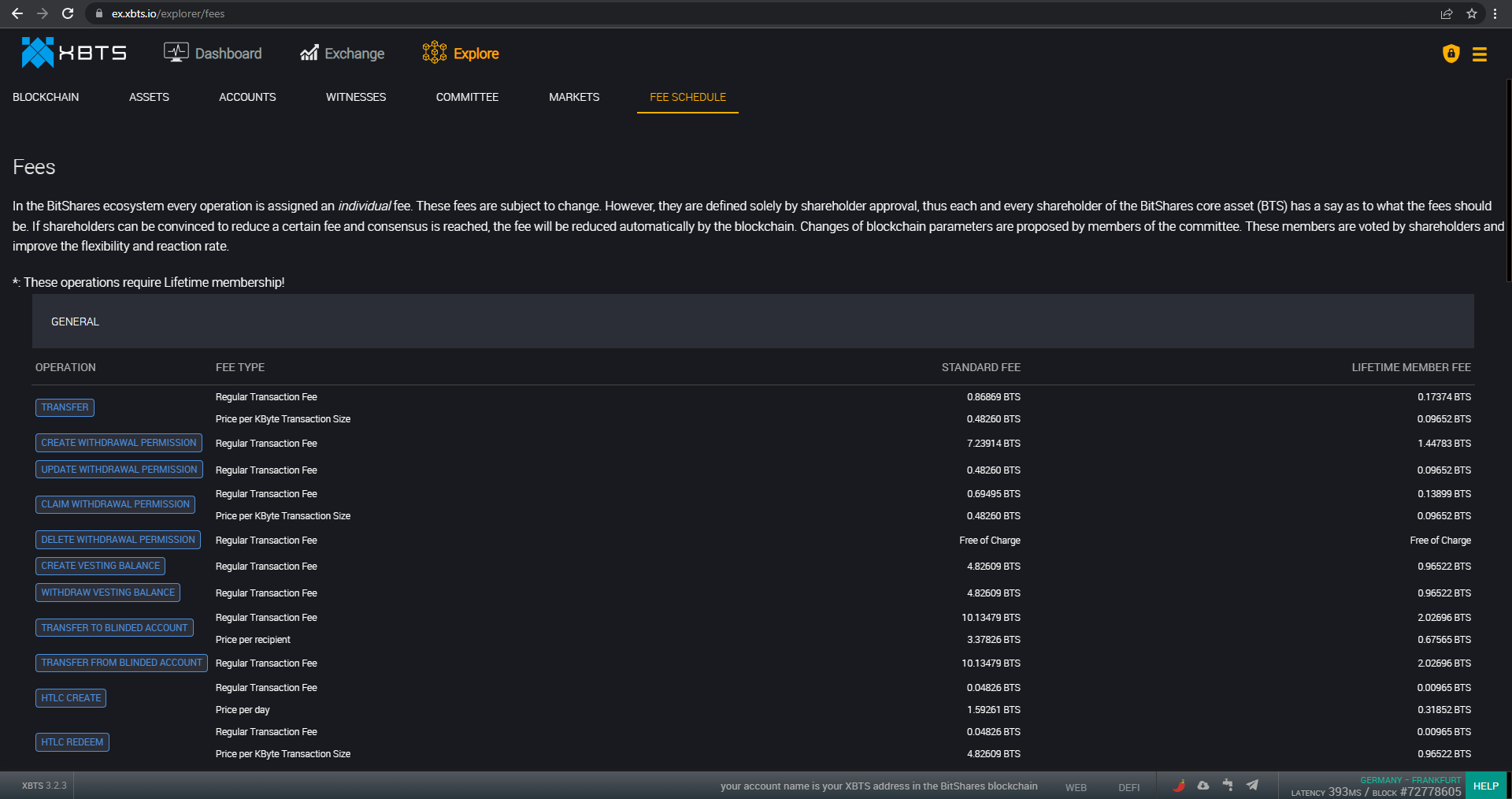
Task: Click the LIFETIME MEMBER FEE column header
Action: [1411, 367]
